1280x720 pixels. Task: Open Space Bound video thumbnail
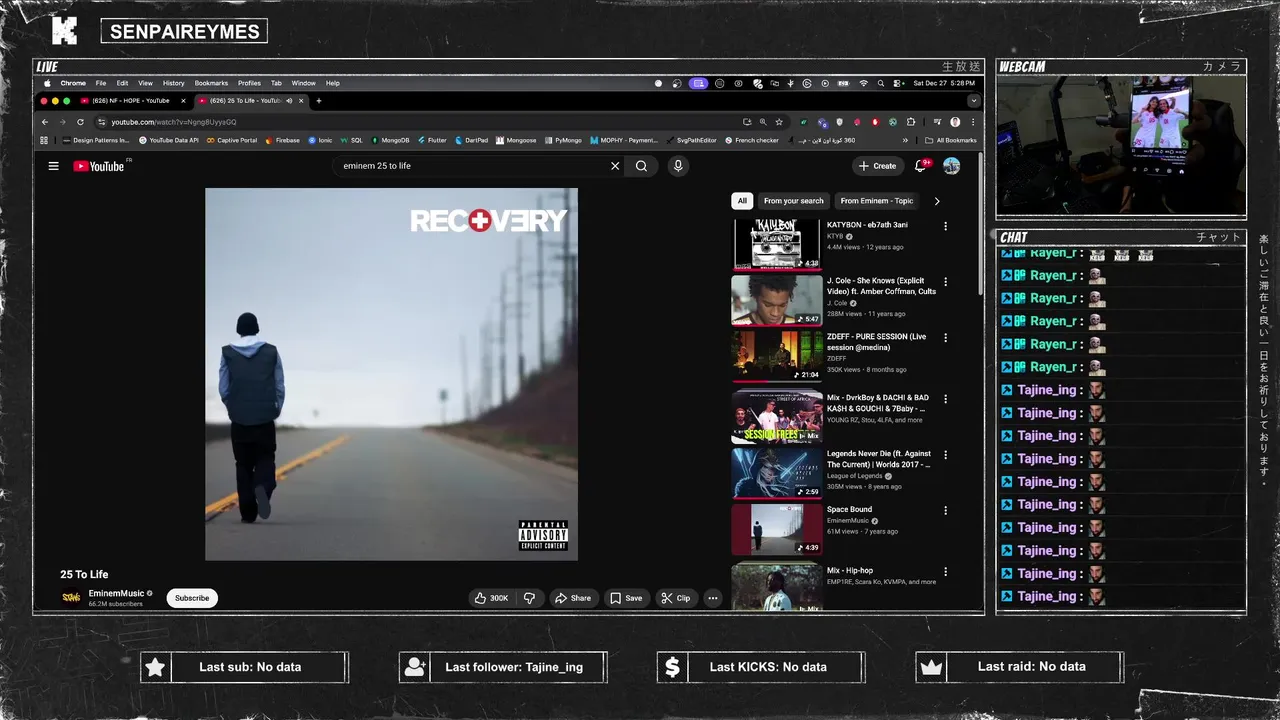pyautogui.click(x=777, y=529)
